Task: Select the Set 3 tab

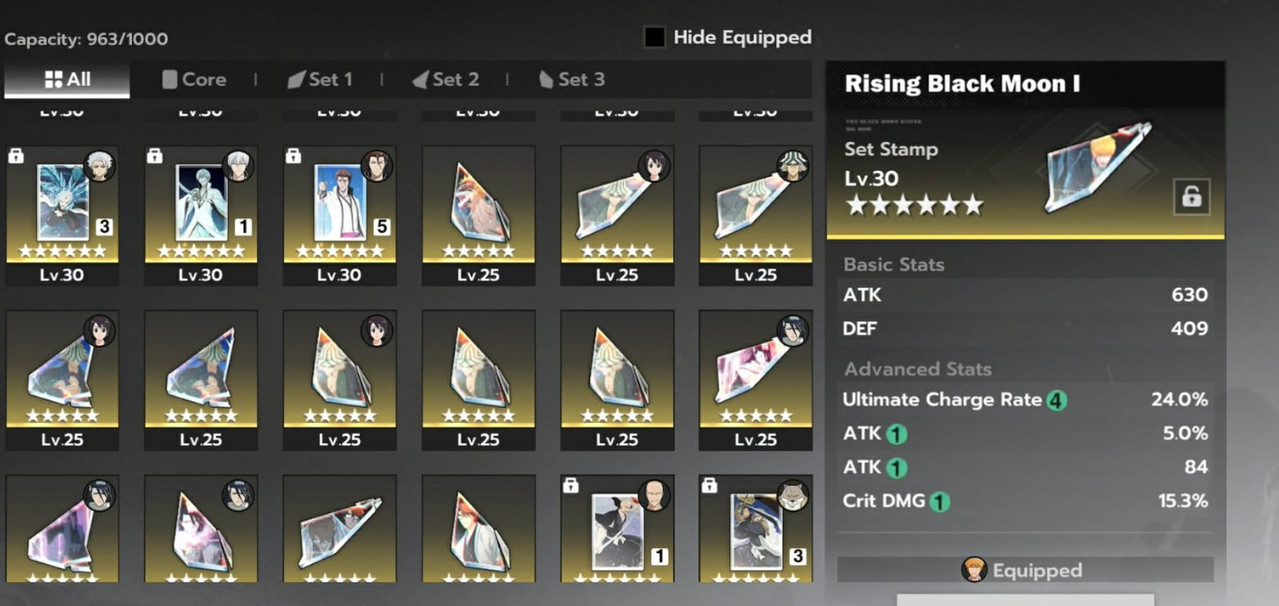Action: point(571,79)
